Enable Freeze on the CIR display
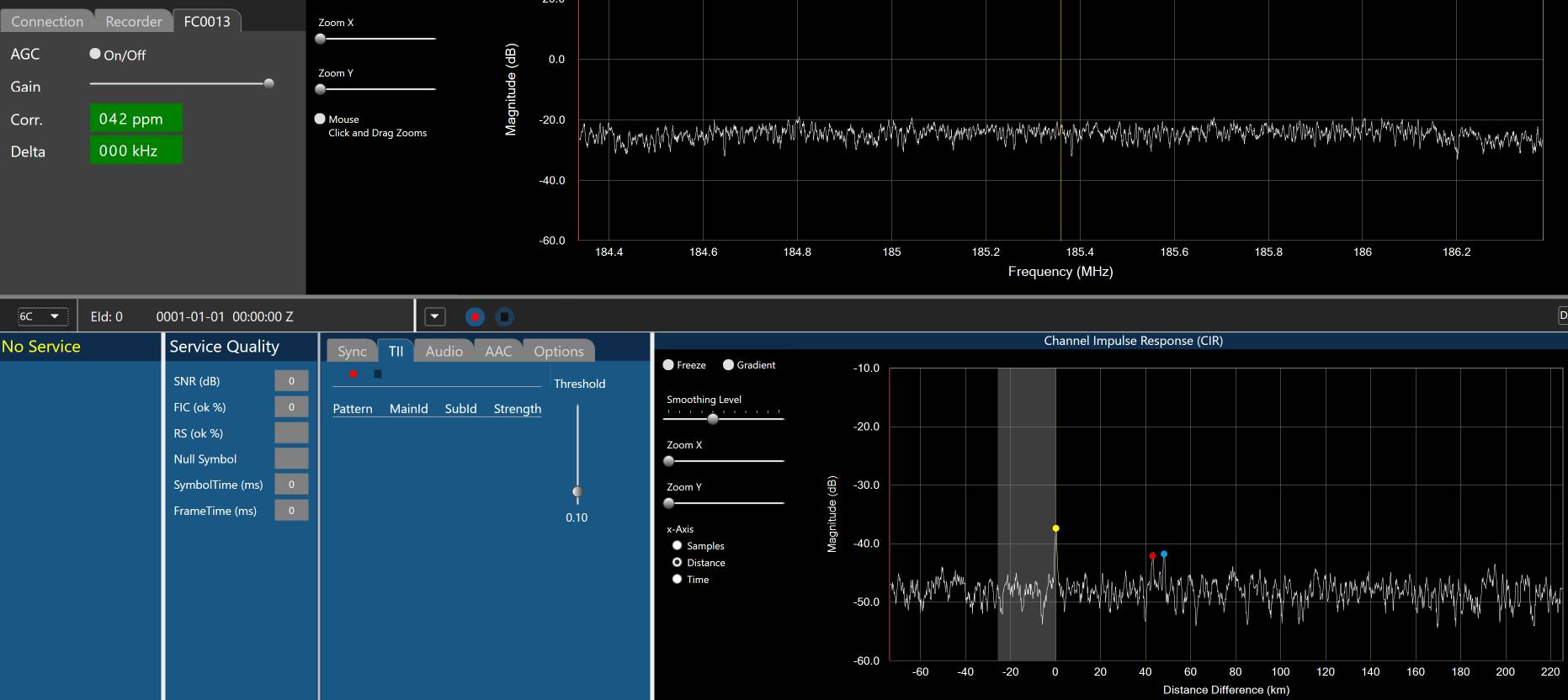Viewport: 1568px width, 700px height. pyautogui.click(x=668, y=365)
